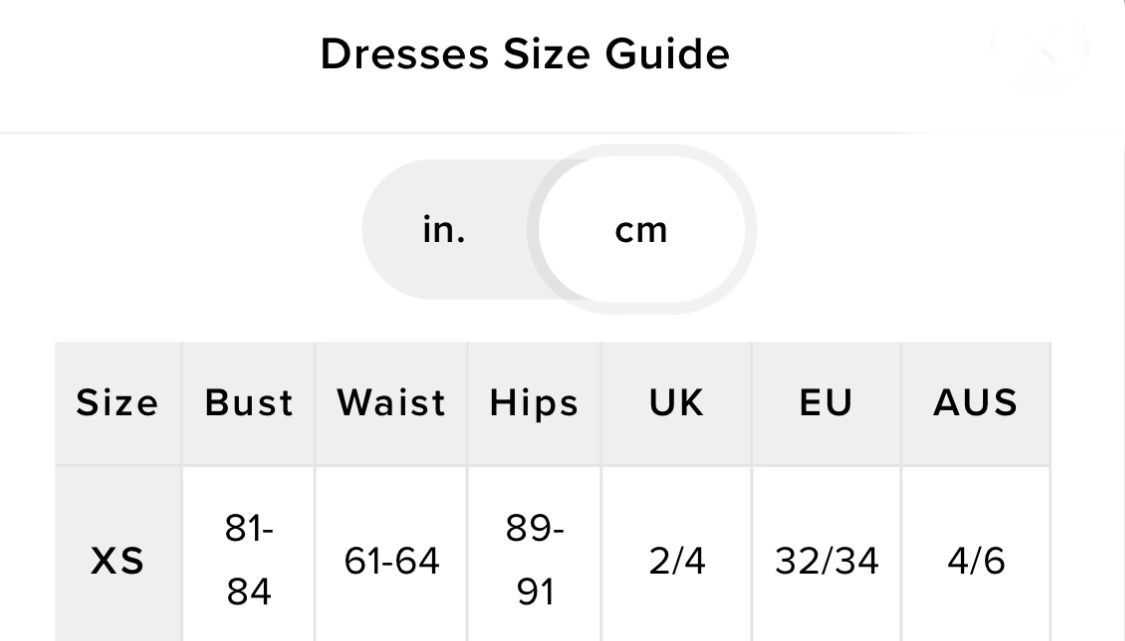Click the Dresses Size Guide title
The width and height of the screenshot is (1125, 641).
(525, 54)
